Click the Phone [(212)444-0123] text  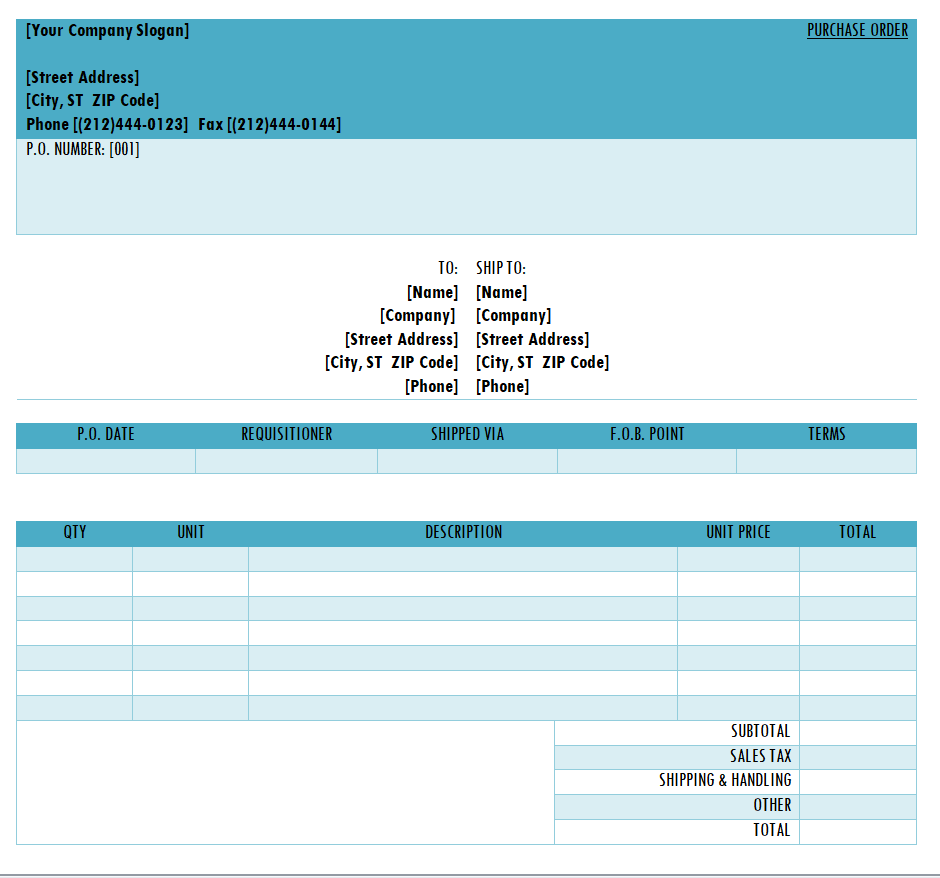107,124
